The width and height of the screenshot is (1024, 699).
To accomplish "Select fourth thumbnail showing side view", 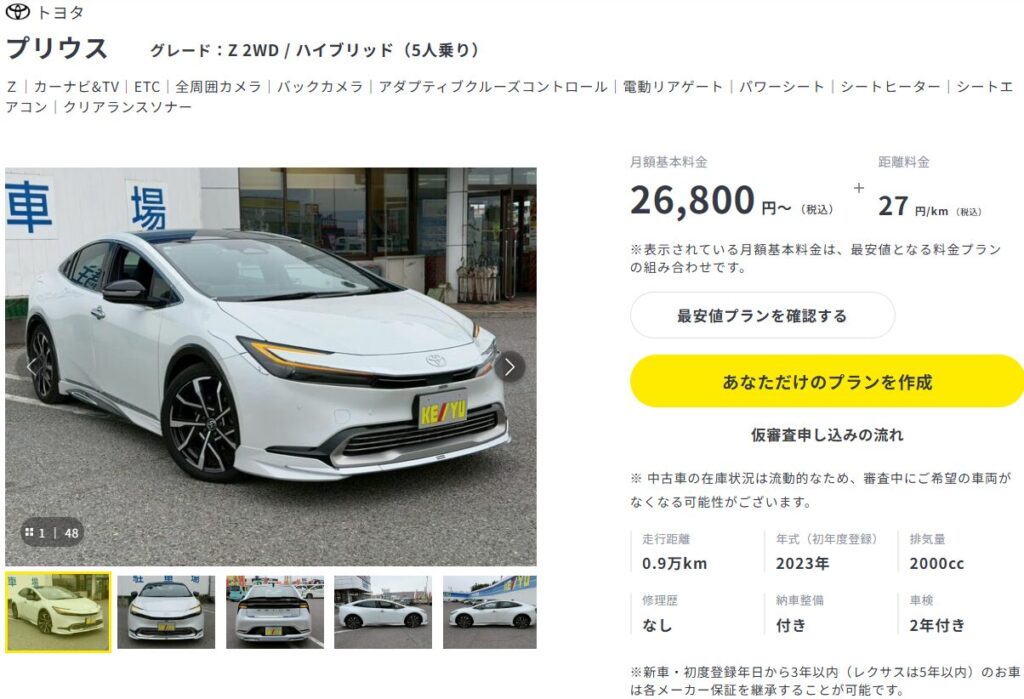I will [x=383, y=612].
